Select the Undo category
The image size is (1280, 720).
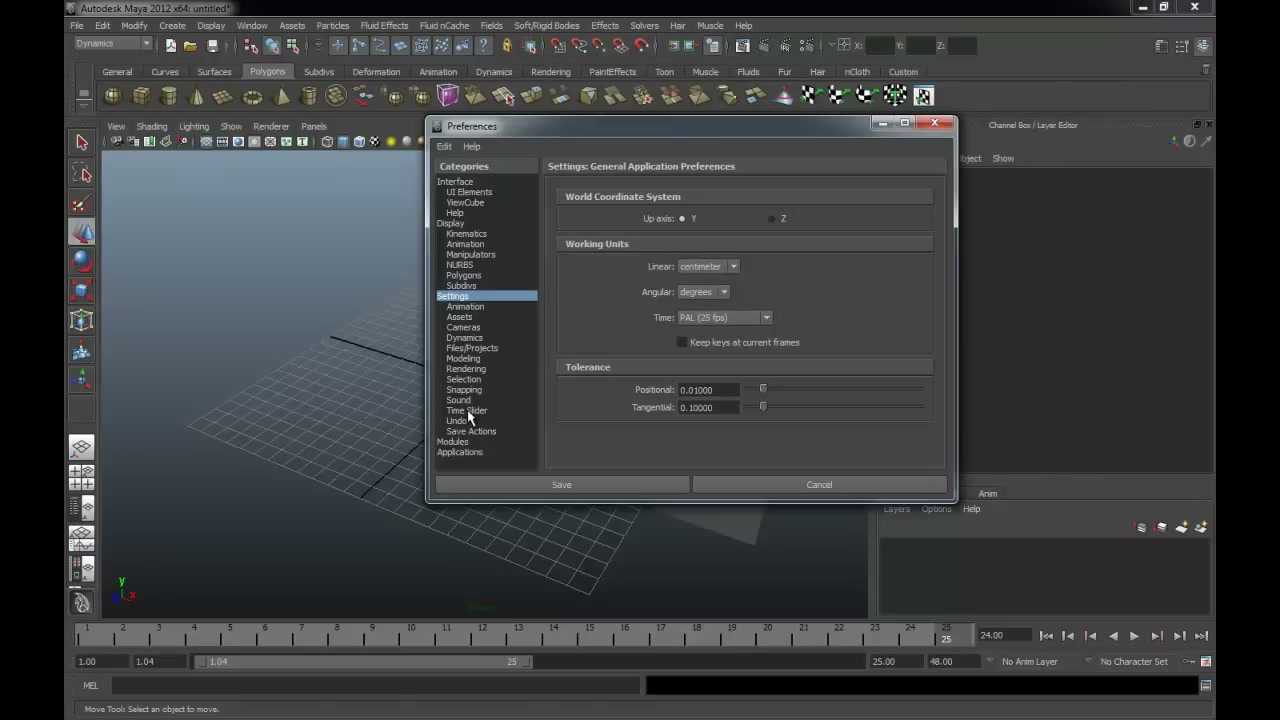tap(456, 421)
